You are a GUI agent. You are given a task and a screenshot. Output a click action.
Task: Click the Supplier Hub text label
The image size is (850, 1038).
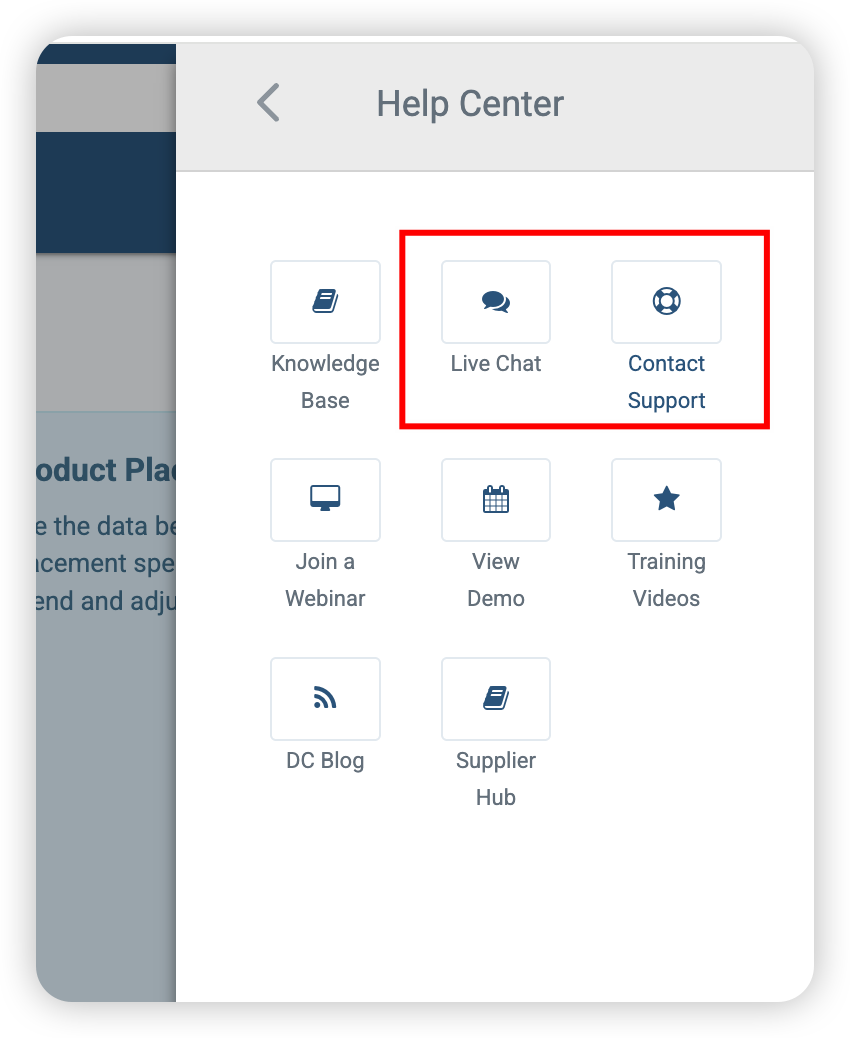[495, 778]
